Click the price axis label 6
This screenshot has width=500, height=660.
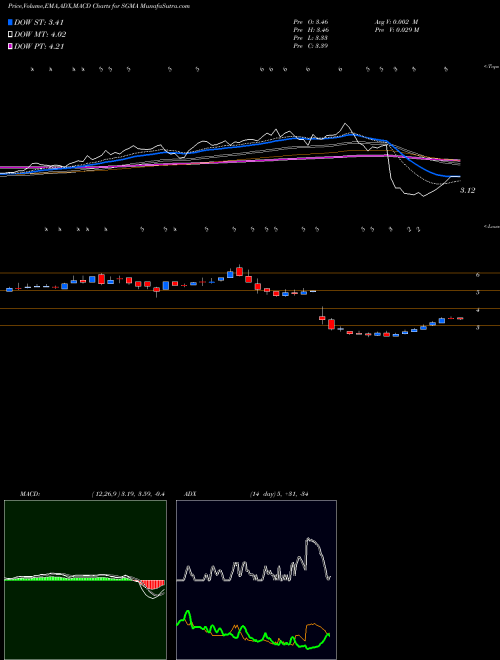pos(478,275)
